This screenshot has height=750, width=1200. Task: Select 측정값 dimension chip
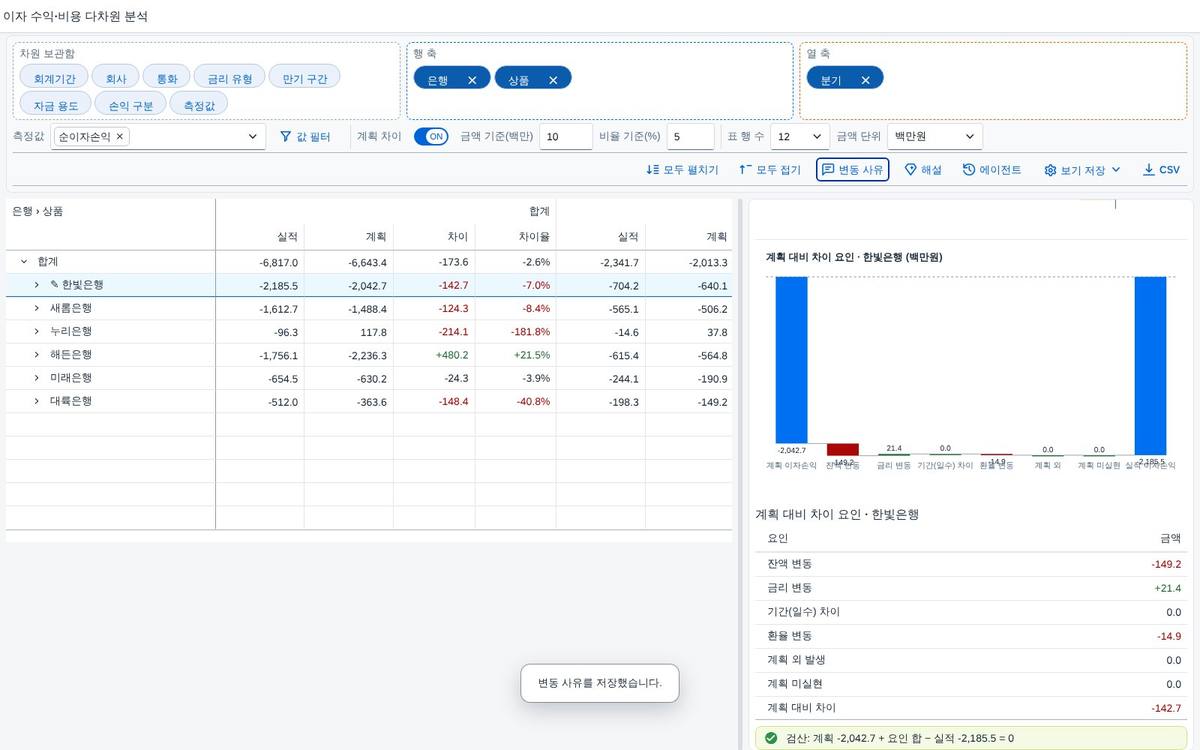pyautogui.click(x=199, y=104)
